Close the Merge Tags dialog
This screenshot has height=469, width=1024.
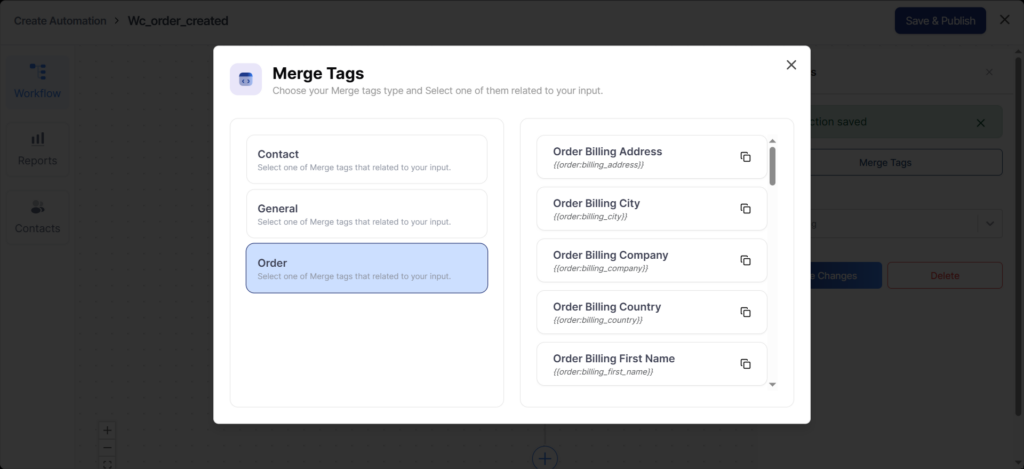pos(791,65)
